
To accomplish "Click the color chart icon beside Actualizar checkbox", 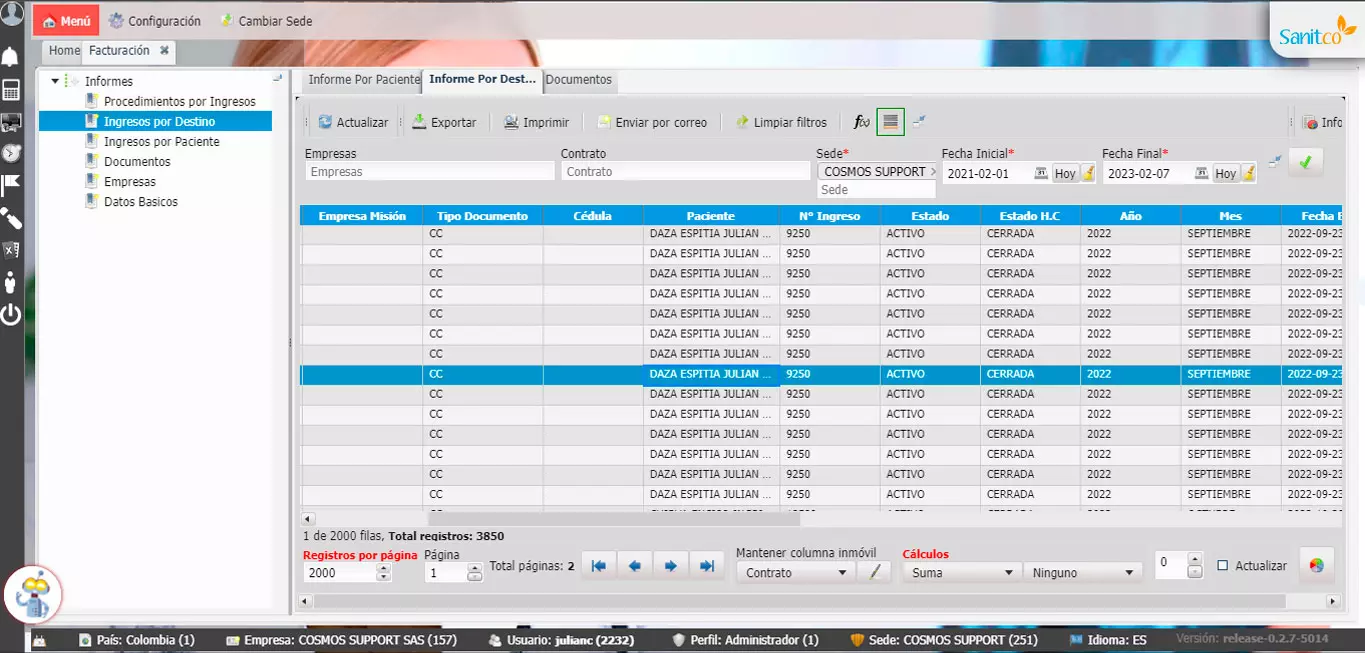I will 1316,565.
